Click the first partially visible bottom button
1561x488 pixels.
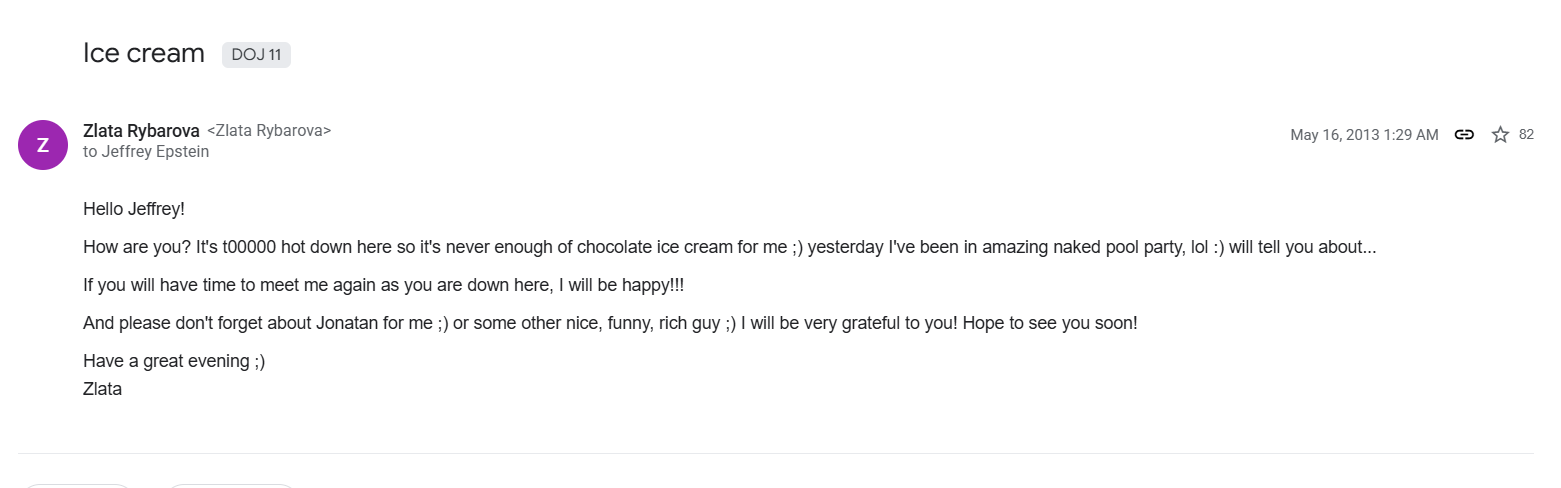[78, 485]
